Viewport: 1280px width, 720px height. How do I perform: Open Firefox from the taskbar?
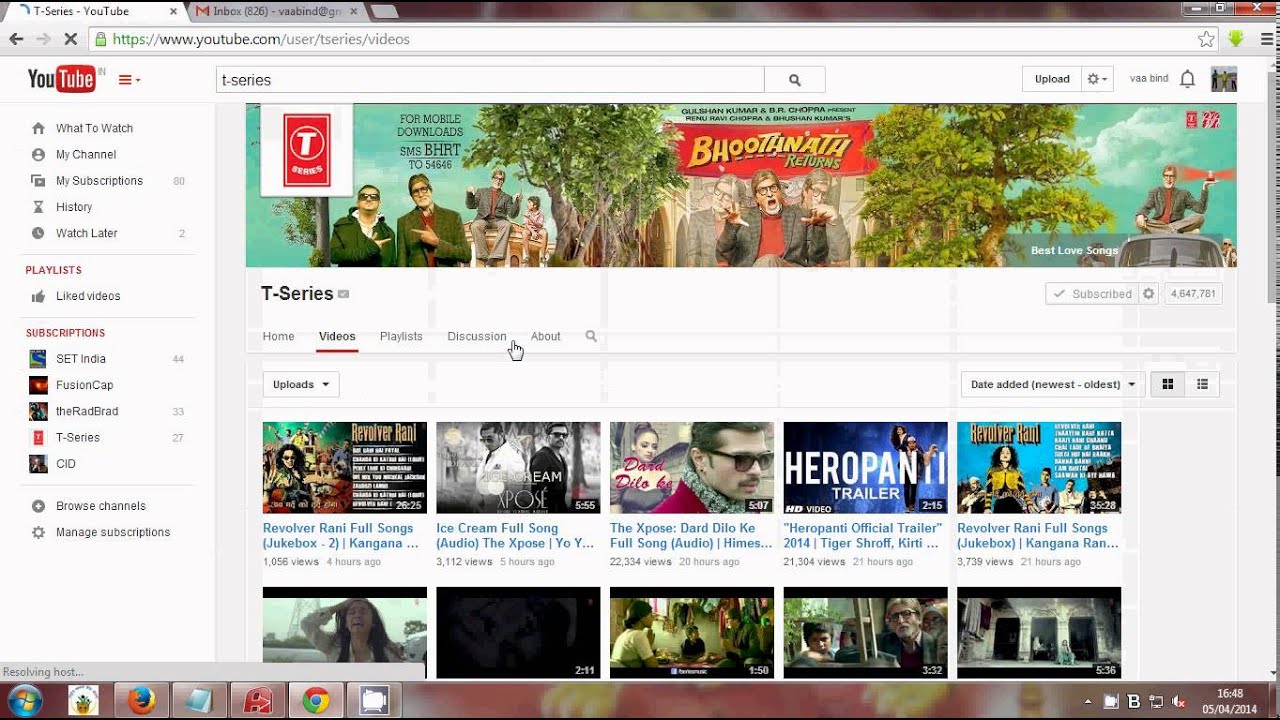coord(141,700)
